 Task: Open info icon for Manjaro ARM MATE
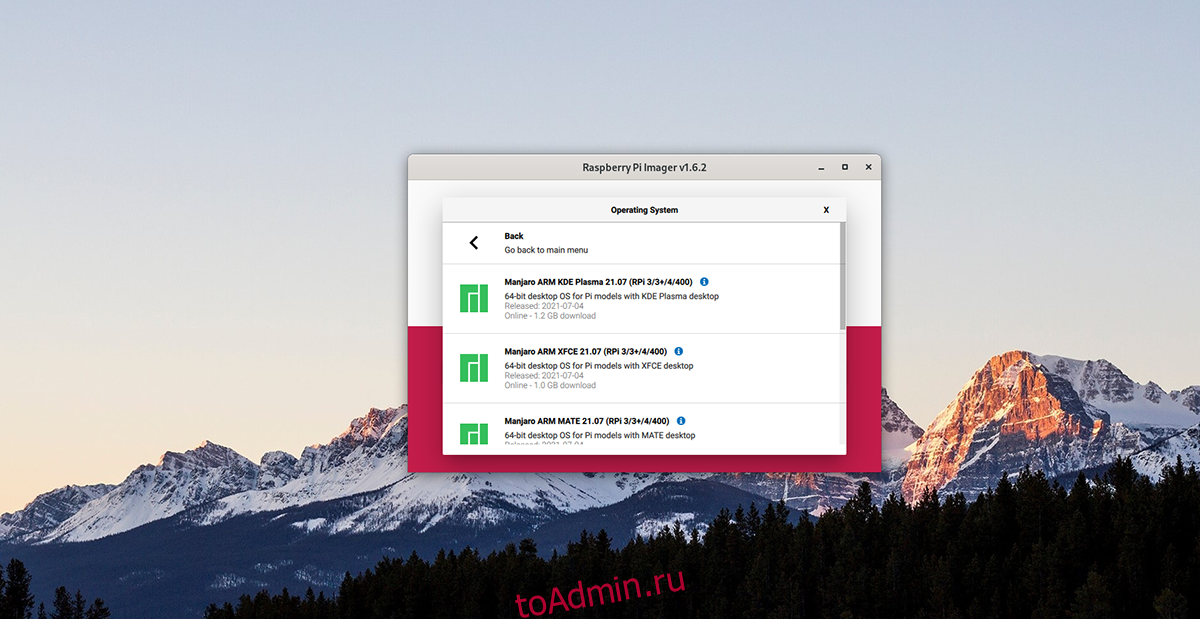681,421
